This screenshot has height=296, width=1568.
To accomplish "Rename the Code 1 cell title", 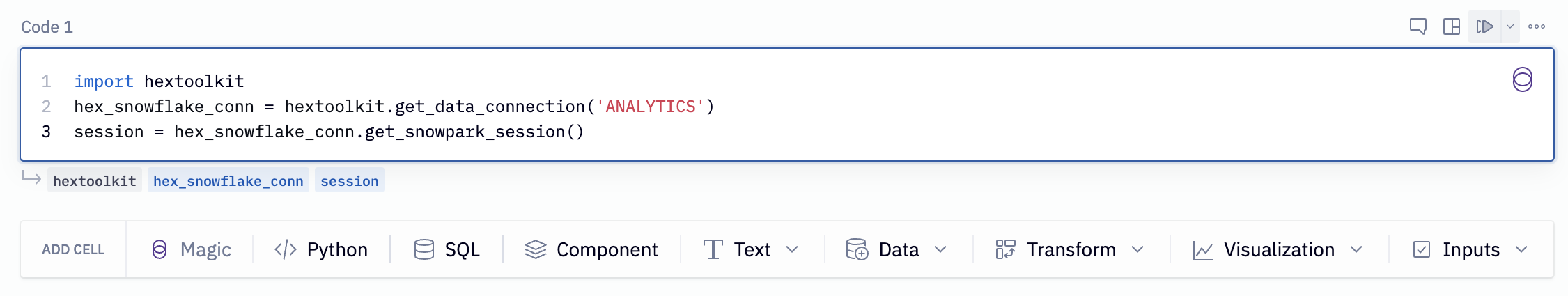I will pos(47,27).
